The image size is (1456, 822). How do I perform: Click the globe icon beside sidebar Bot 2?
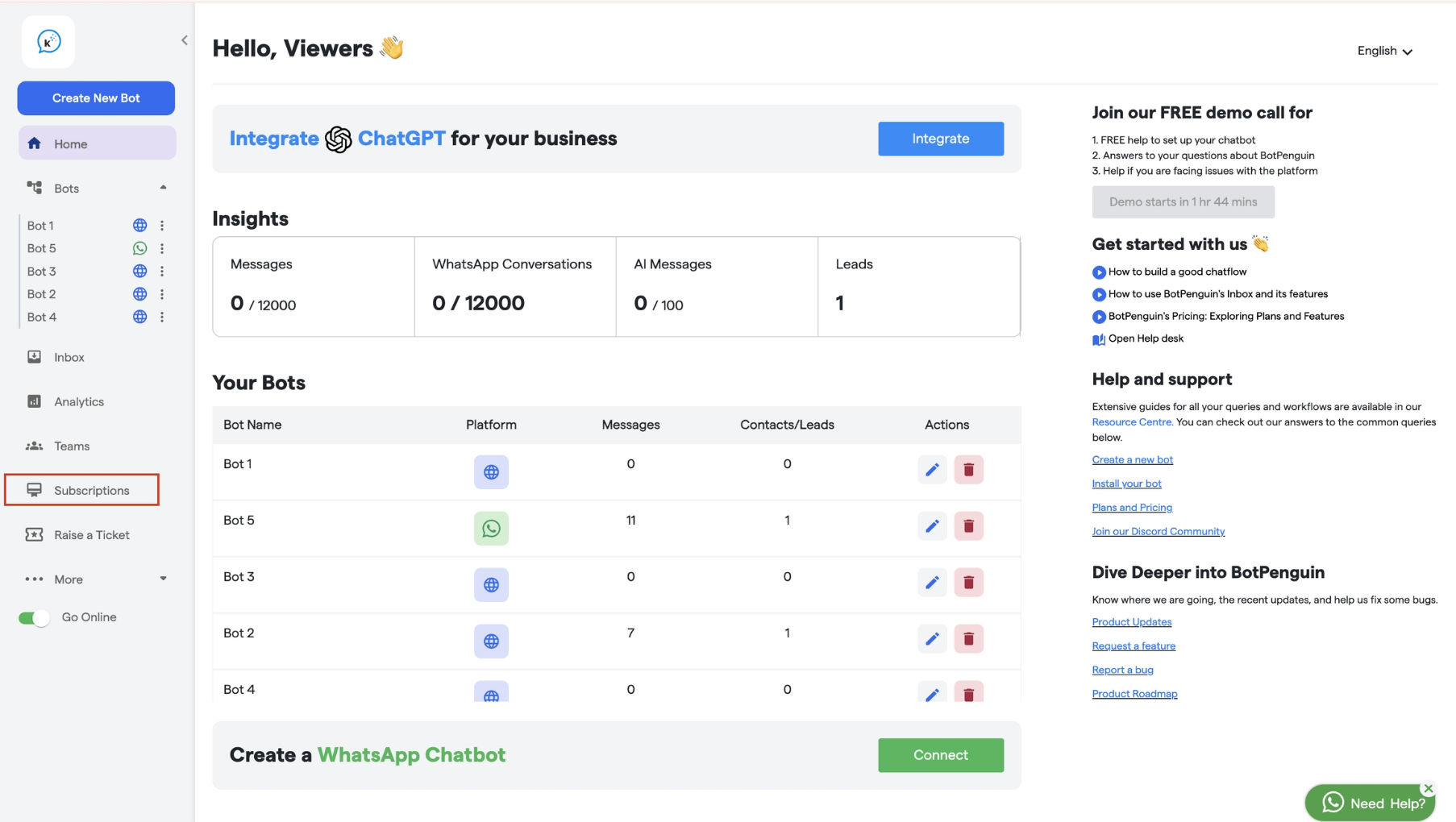(139, 294)
